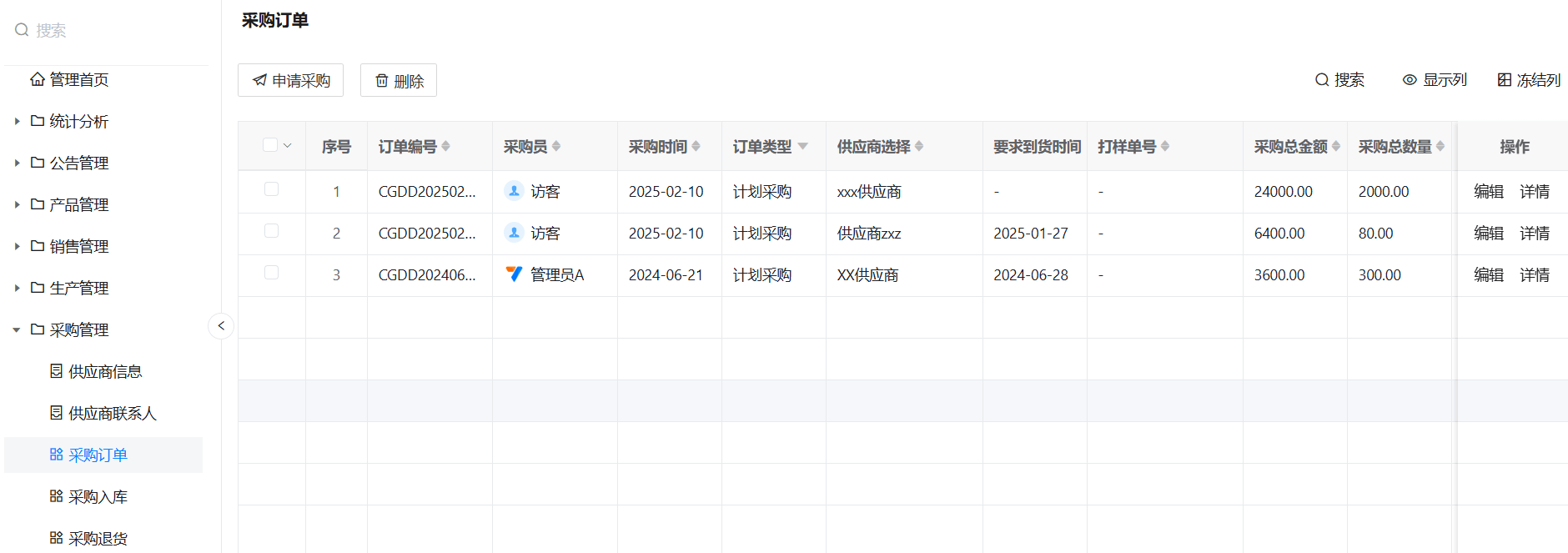Collapse the sidebar using the arrow handle
The width and height of the screenshot is (1568, 553).
pyautogui.click(x=221, y=326)
